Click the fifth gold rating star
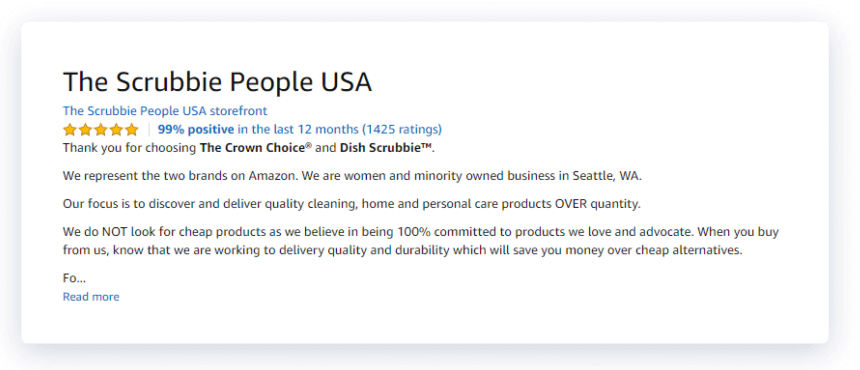Image resolution: width=860 pixels, height=370 pixels. point(132,130)
